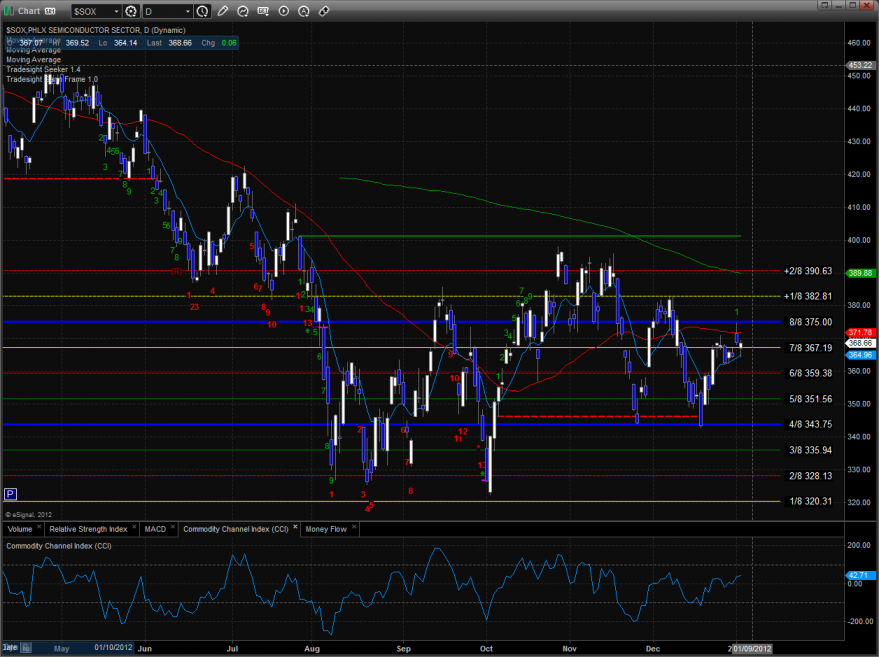Click the 371.78 red price tag
Image resolution: width=879 pixels, height=657 pixels.
click(x=859, y=333)
